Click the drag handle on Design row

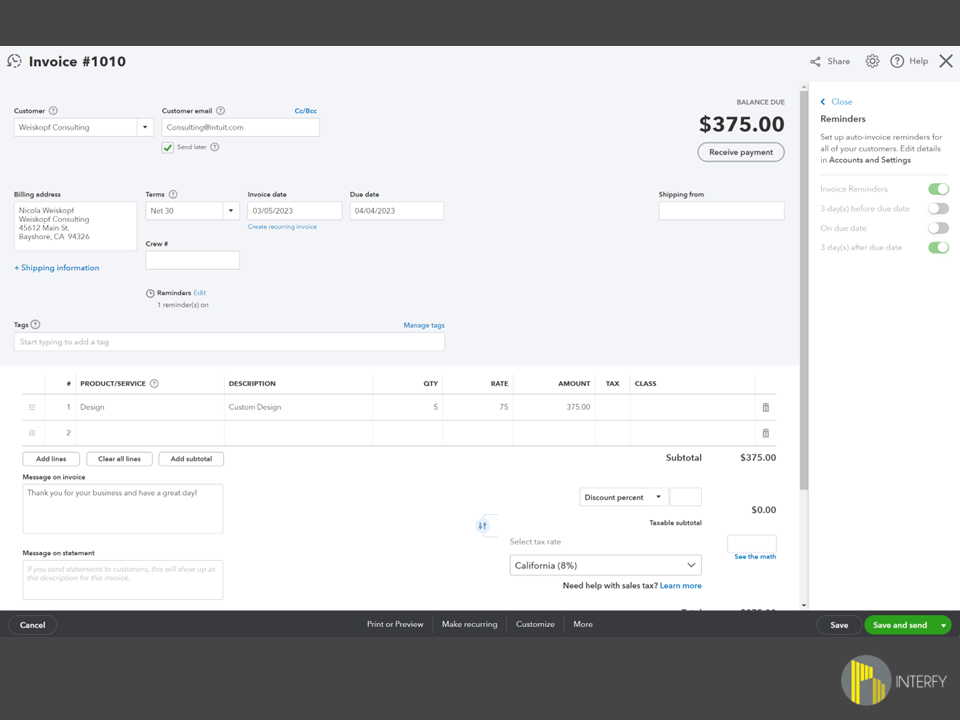(x=32, y=408)
